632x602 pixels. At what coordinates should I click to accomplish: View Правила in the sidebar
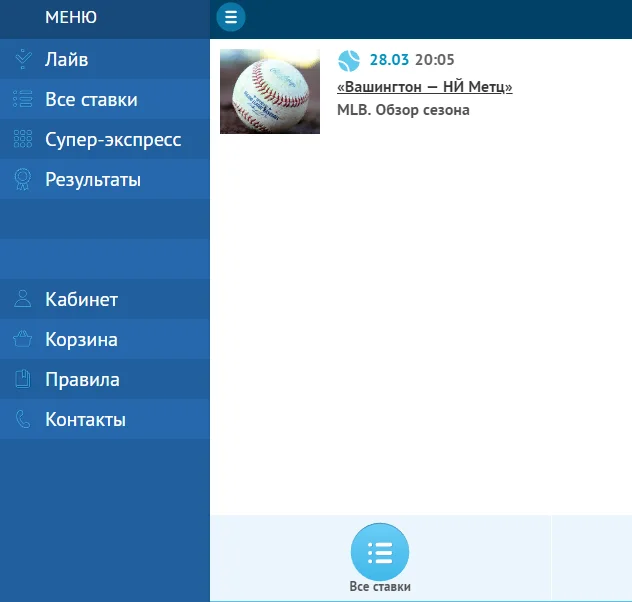[x=105, y=379]
